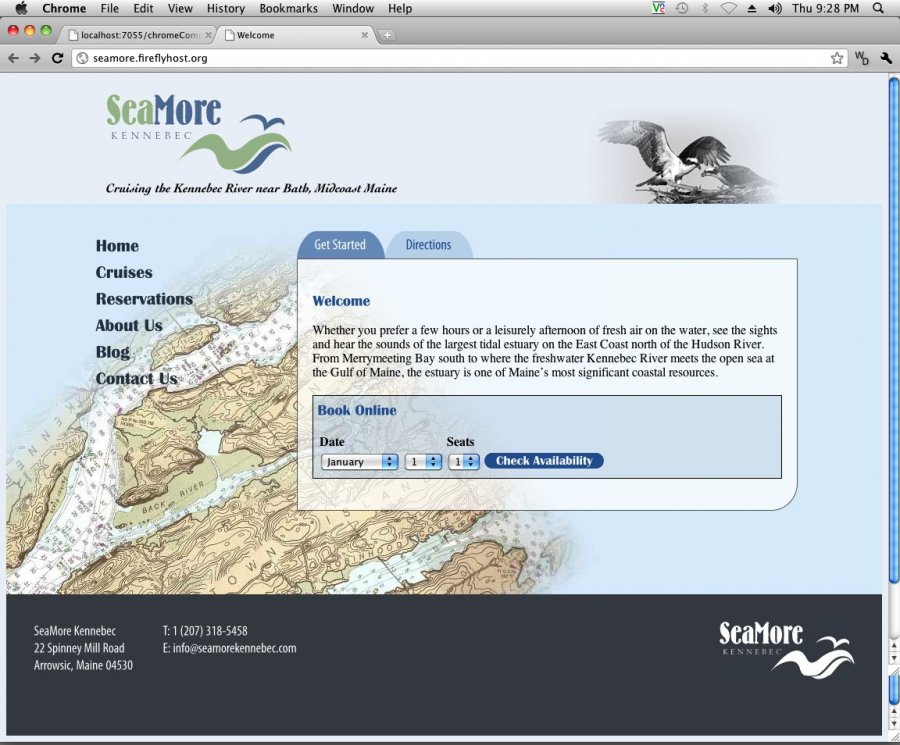Open the About Us page
Viewport: 900px width, 745px height.
(129, 325)
